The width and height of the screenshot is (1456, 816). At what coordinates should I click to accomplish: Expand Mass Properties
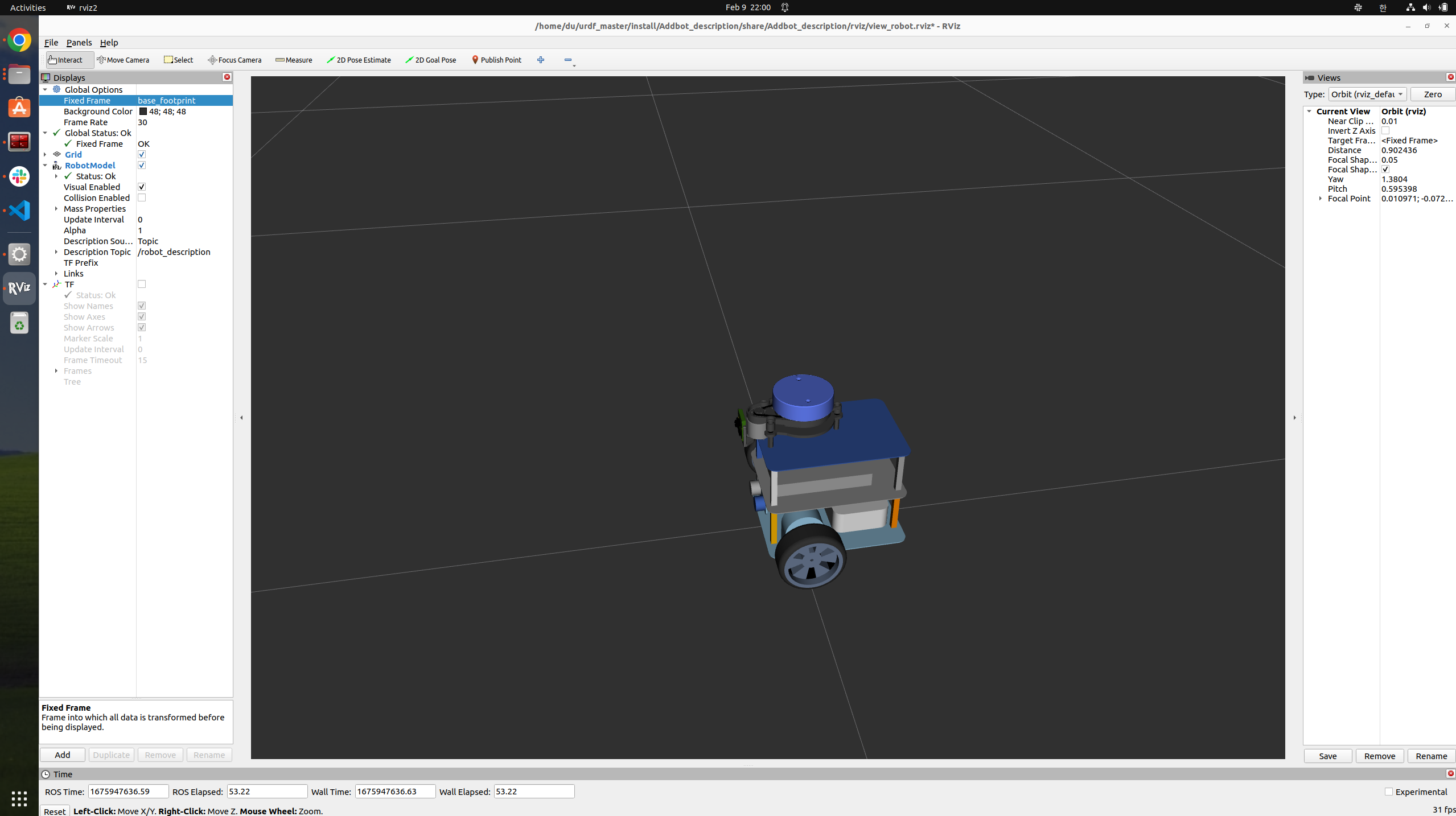pos(56,208)
